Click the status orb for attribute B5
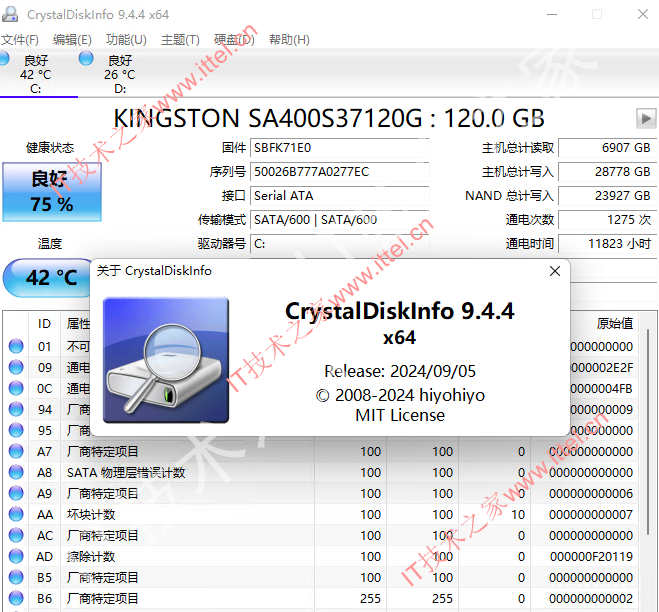 point(16,577)
